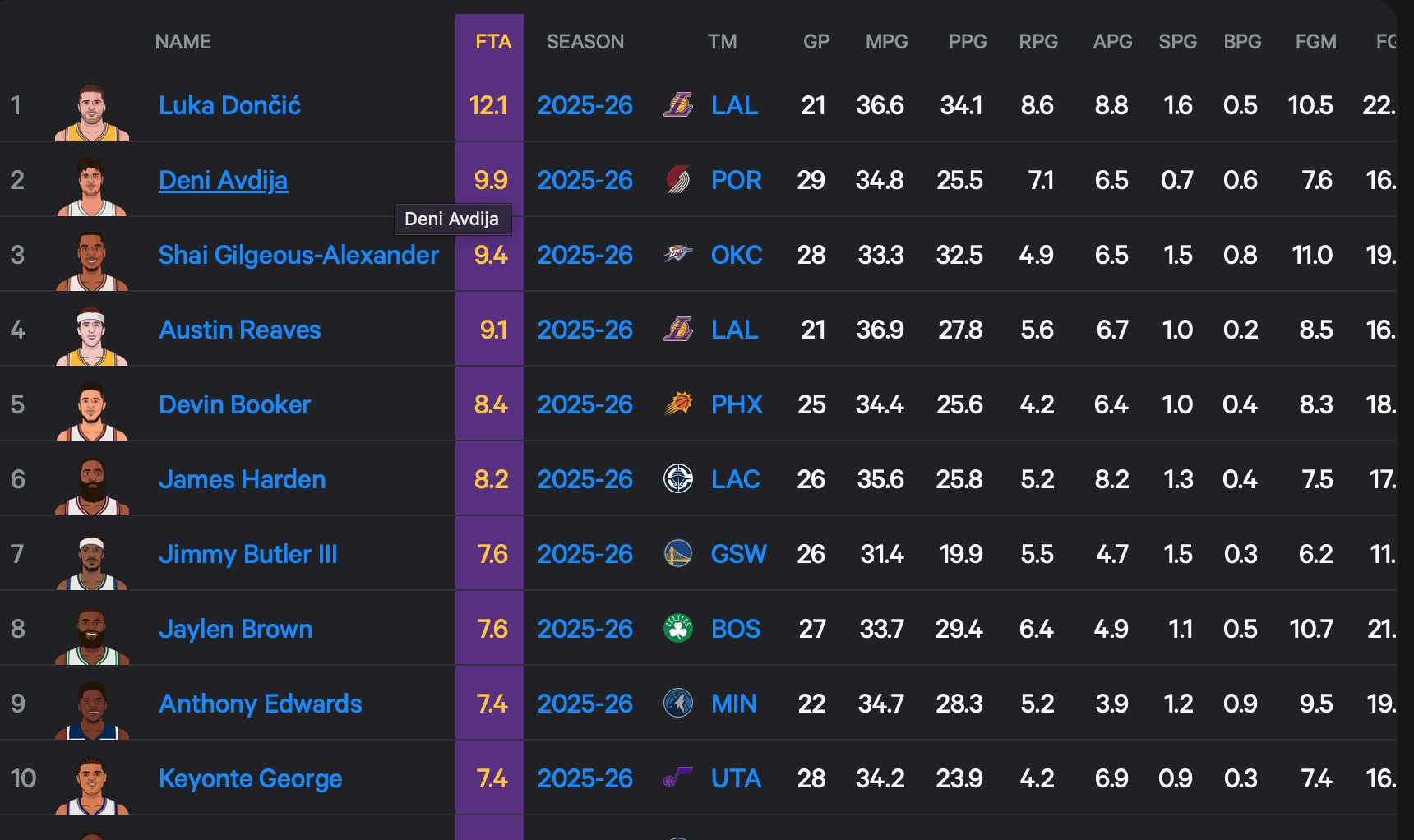Sort table by FTA column header
Image resolution: width=1414 pixels, height=840 pixels.
click(493, 42)
